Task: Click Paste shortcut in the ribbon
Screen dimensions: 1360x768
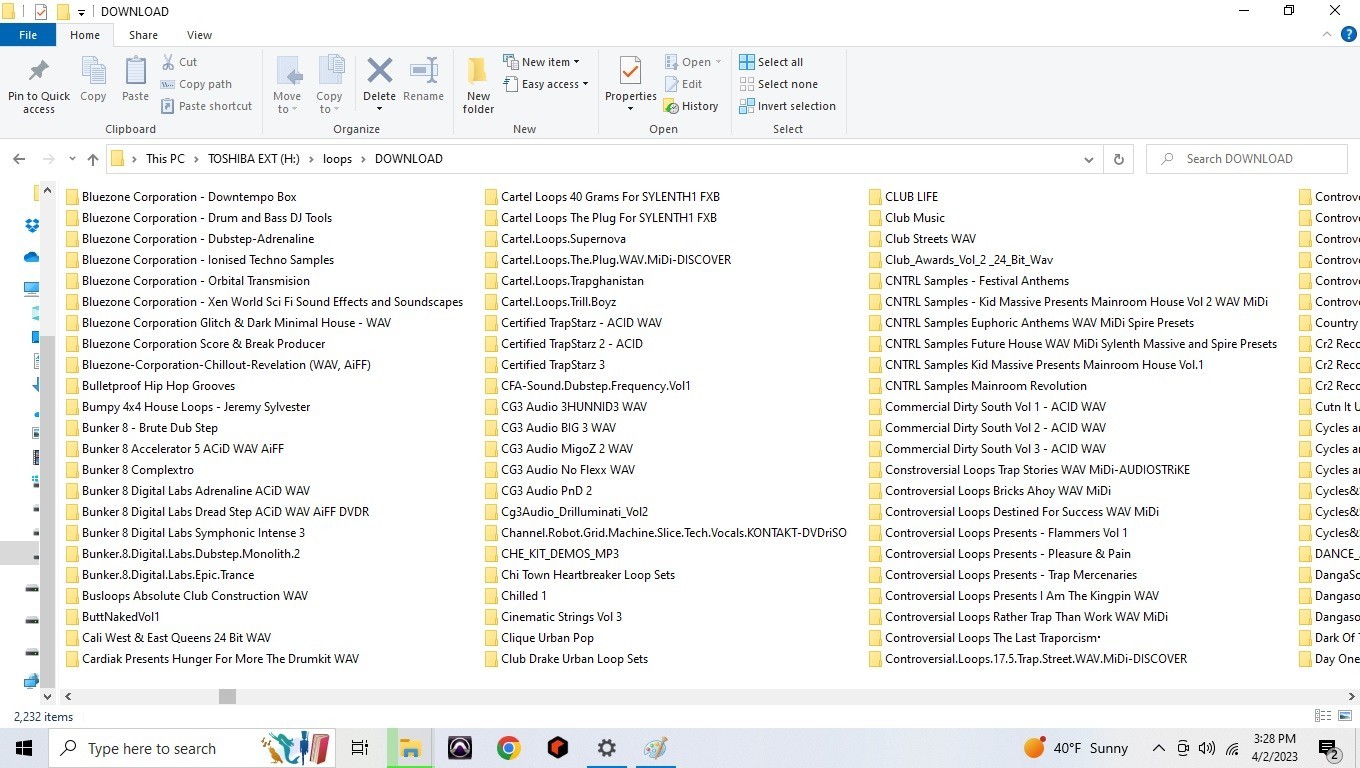Action: (205, 106)
